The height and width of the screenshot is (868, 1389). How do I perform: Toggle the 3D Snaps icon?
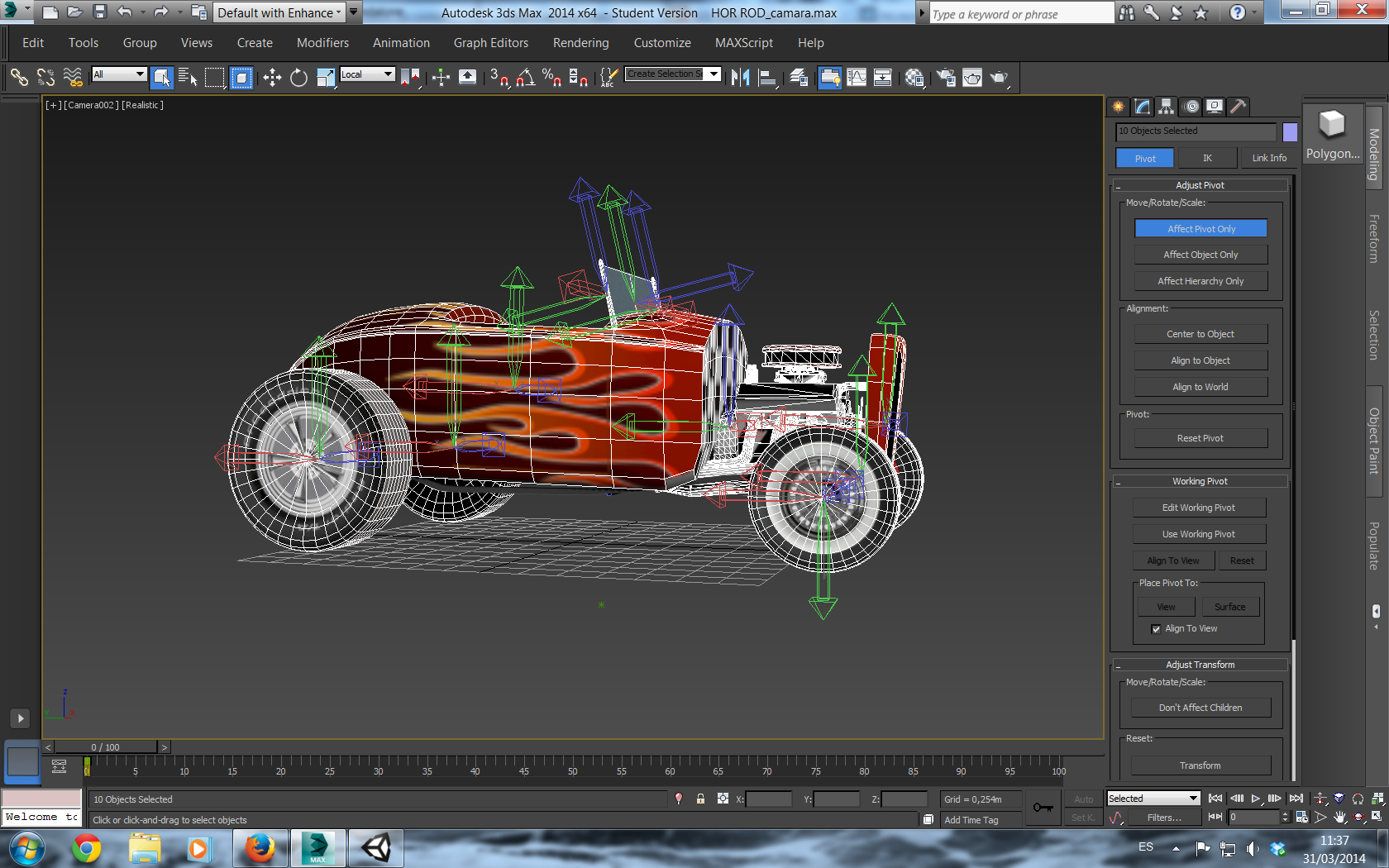(499, 78)
